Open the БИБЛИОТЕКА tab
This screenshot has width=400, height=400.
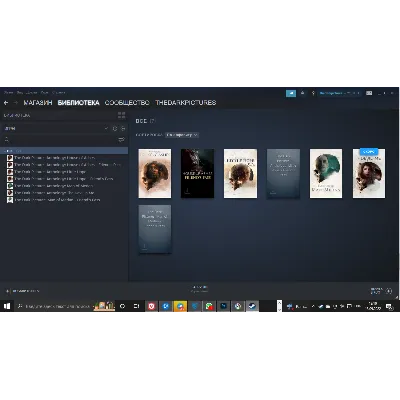(x=79, y=103)
